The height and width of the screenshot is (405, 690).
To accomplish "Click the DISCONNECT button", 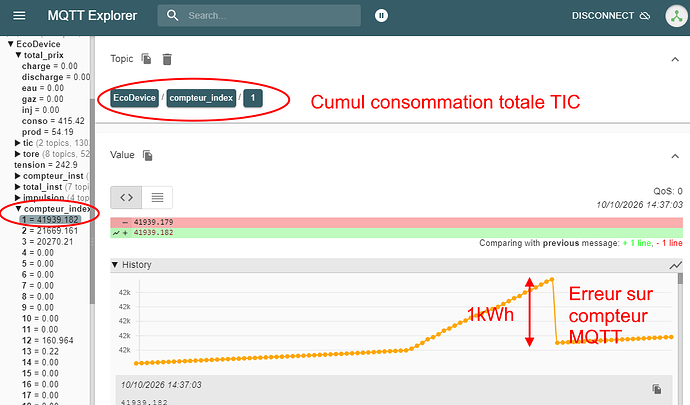I will (611, 16).
